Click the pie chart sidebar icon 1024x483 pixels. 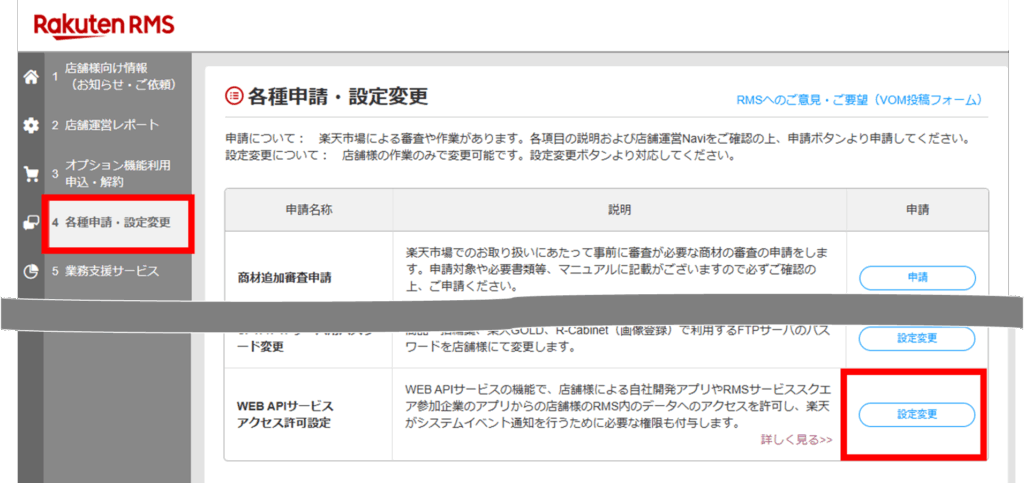tap(30, 272)
